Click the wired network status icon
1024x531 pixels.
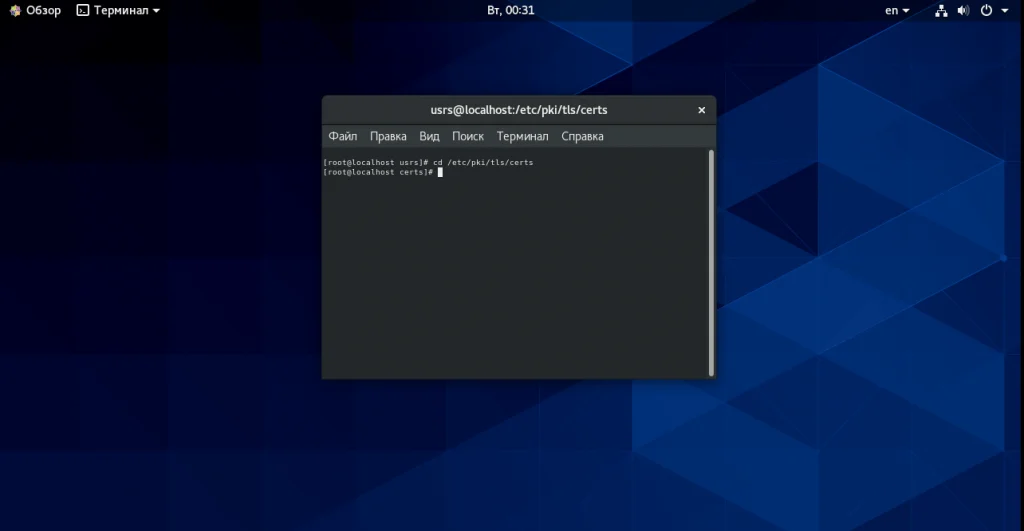click(941, 10)
